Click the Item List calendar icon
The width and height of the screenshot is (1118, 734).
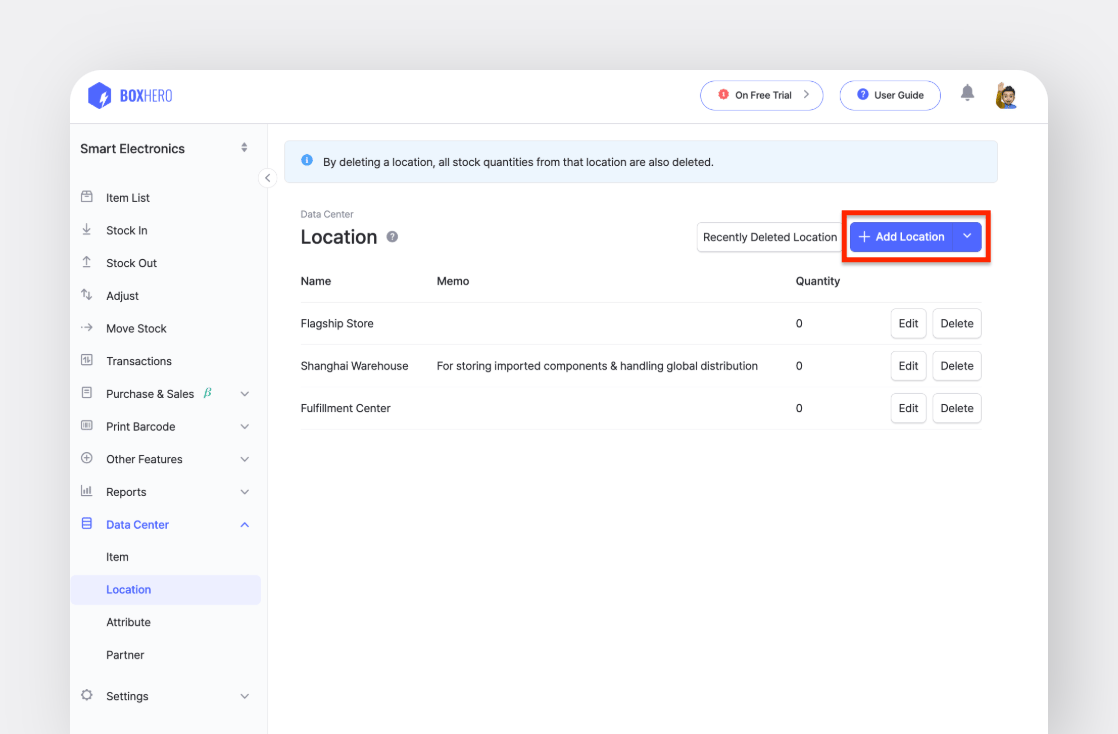[88, 197]
